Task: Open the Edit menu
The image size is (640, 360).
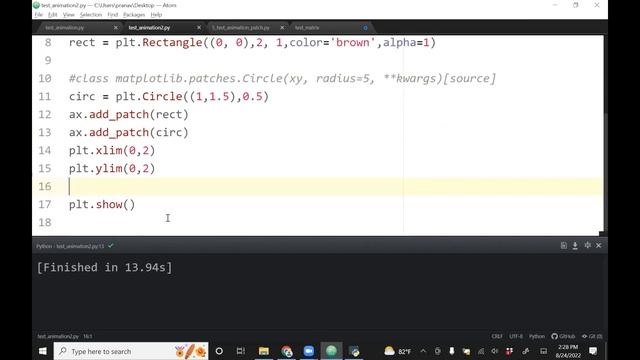Action: 52,15
